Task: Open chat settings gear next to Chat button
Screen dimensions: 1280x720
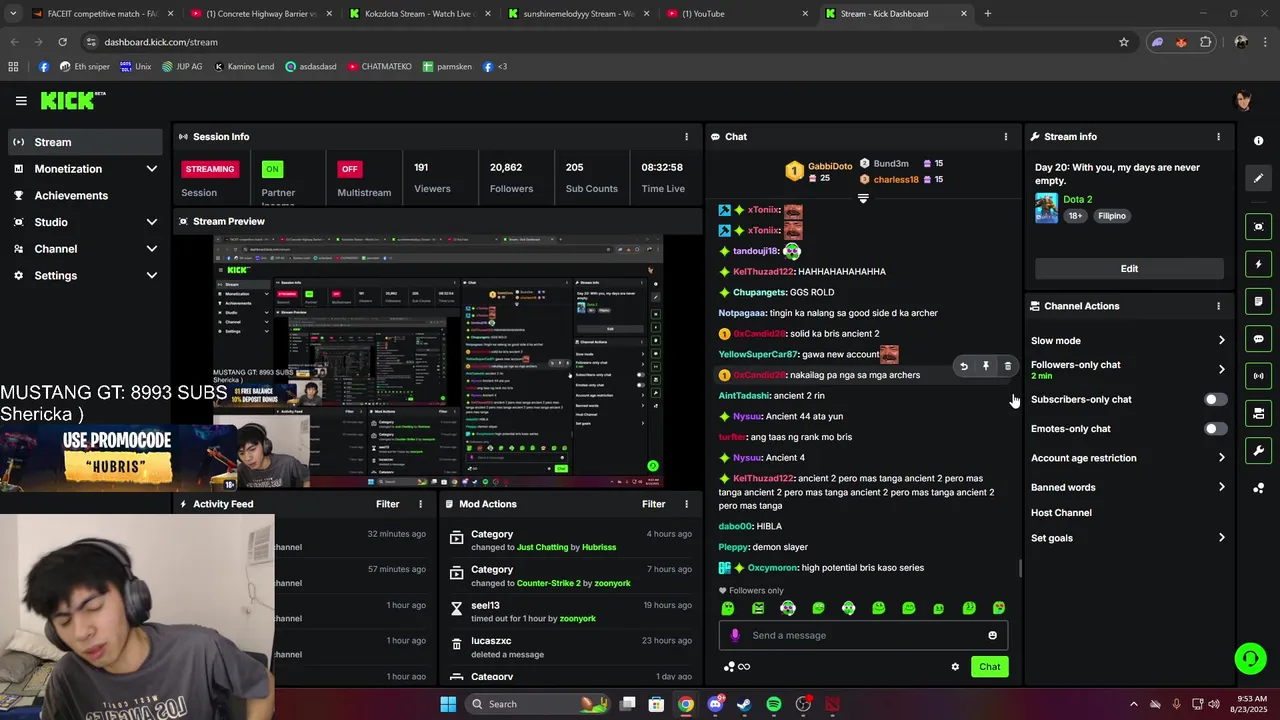Action: 955,667
